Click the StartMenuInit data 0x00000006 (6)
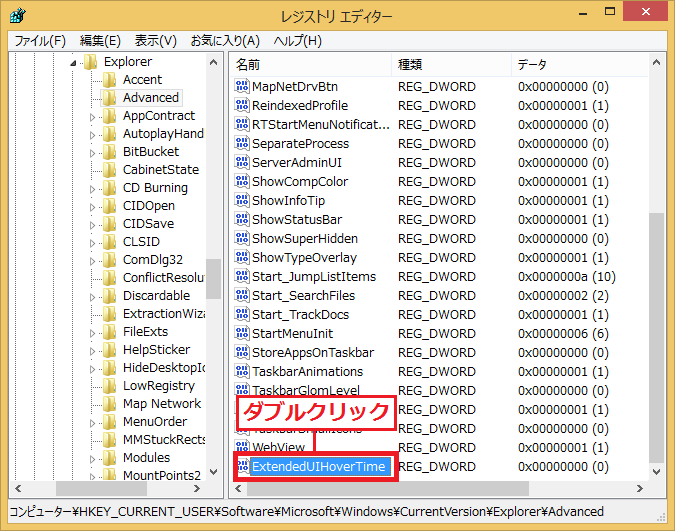This screenshot has height=531, width=675. (x=563, y=333)
